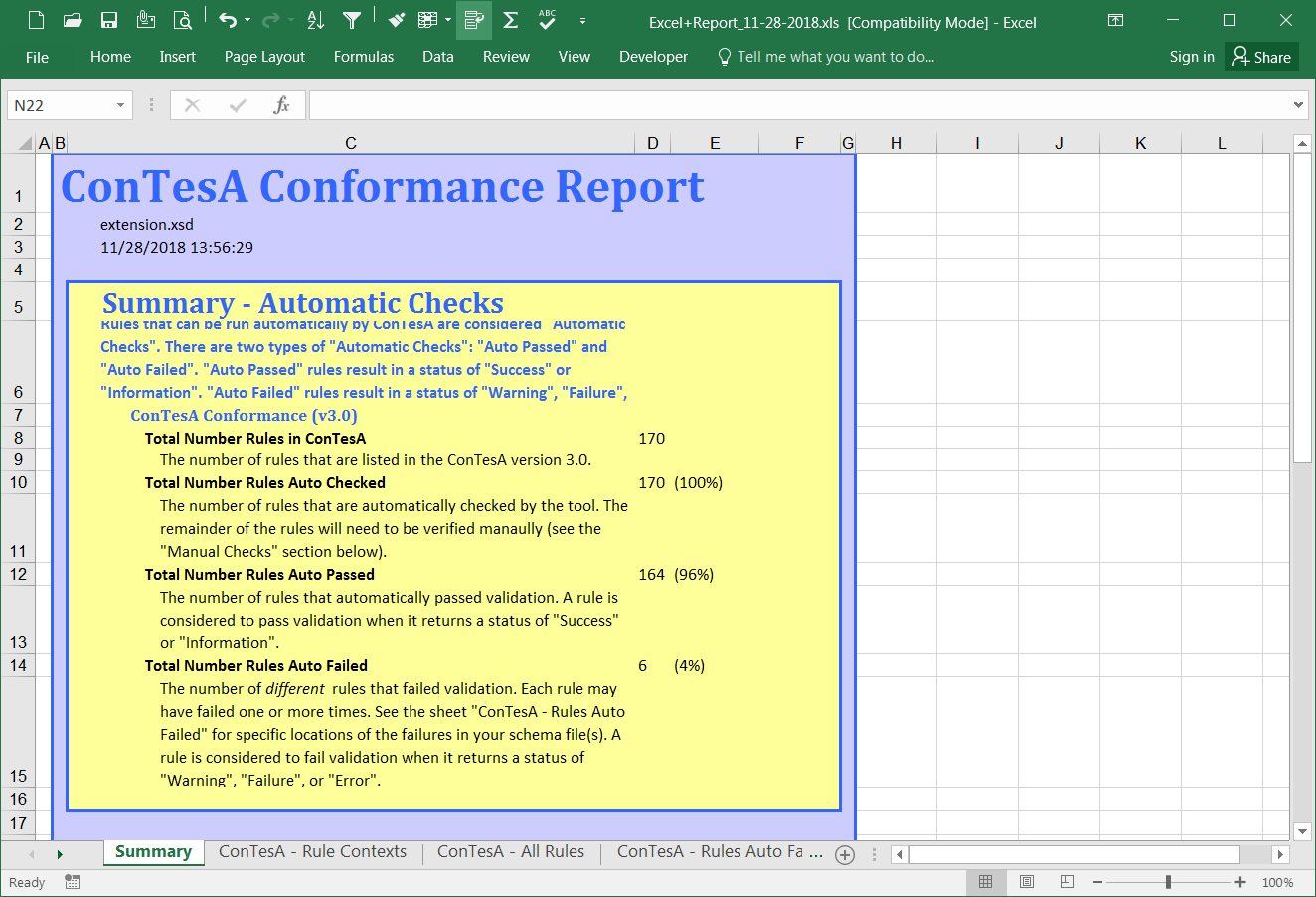
Task: Switch to the Review tab
Action: pos(506,57)
